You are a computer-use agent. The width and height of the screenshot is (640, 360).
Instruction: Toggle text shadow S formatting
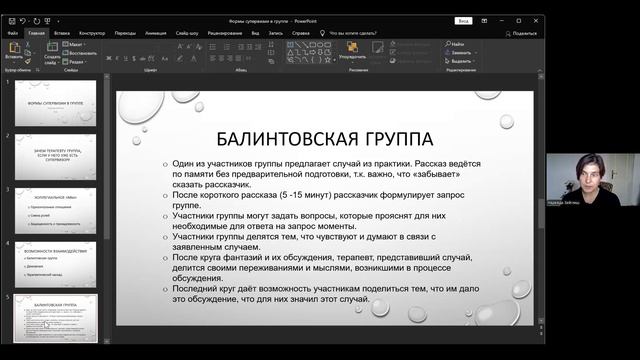(x=134, y=59)
